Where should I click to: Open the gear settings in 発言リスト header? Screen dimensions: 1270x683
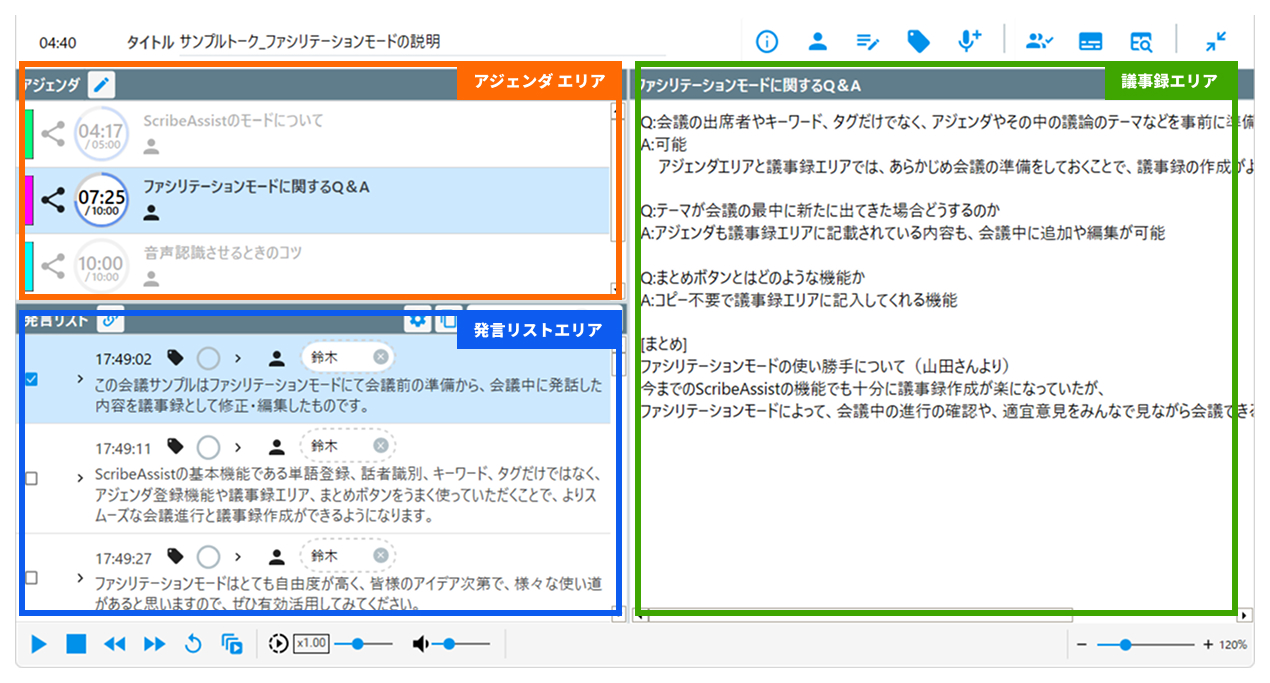point(417,320)
